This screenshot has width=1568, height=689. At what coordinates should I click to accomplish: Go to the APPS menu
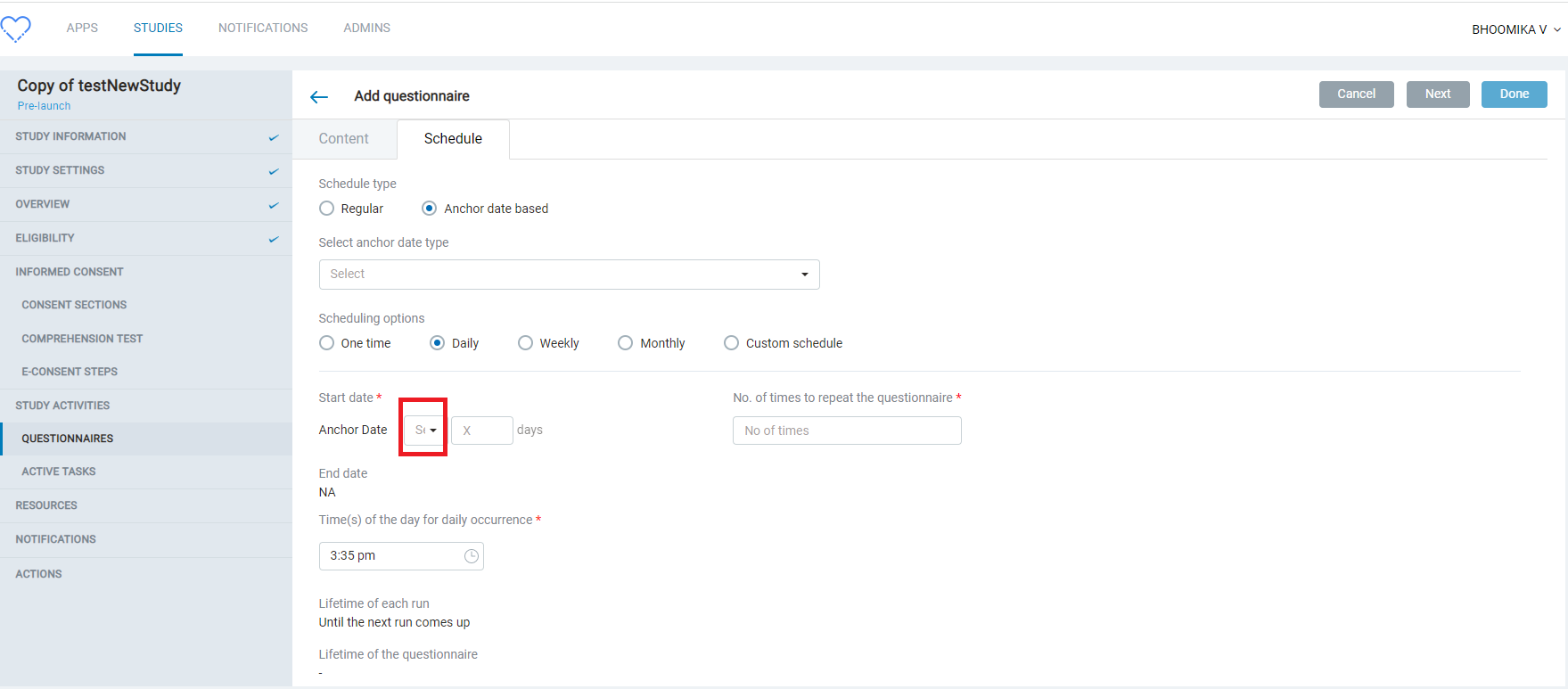coord(82,28)
